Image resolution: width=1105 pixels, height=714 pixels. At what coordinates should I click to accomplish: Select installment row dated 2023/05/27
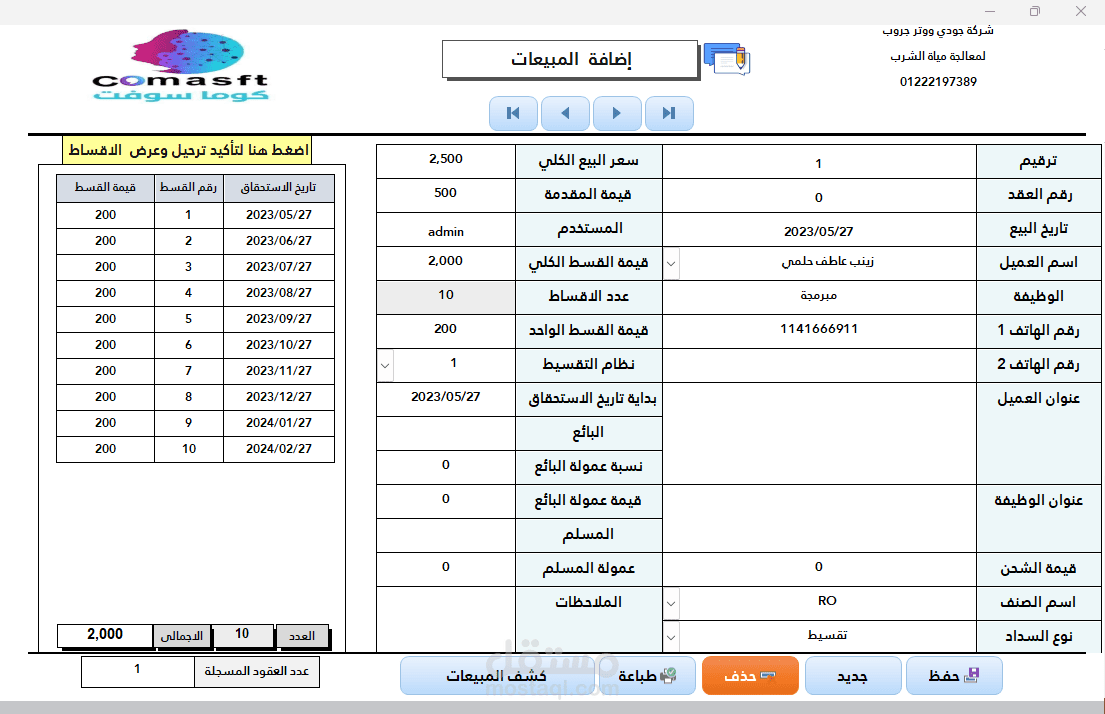click(x=195, y=215)
